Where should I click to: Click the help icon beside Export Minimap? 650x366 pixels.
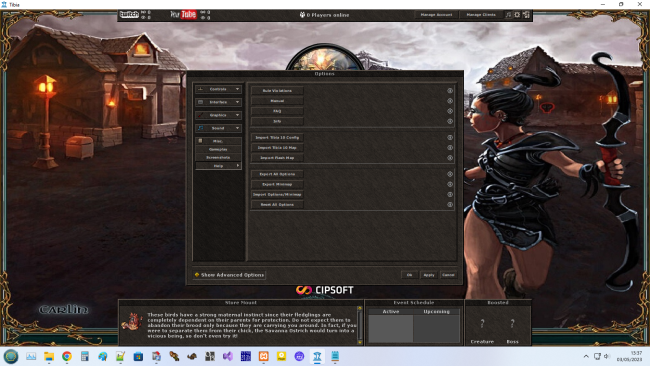[450, 184]
